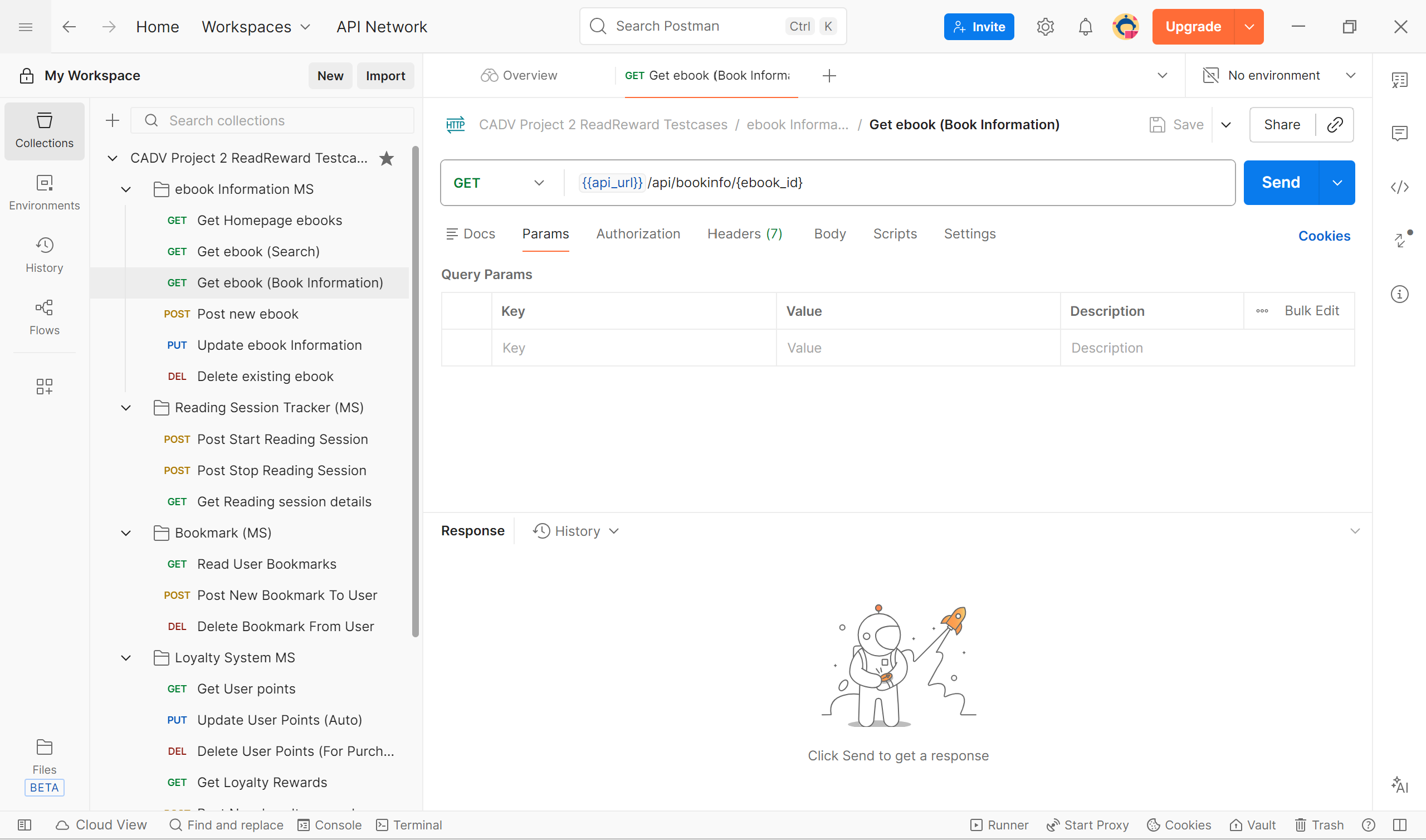Screen dimensions: 1426x840
Task: Open Files BETA in the sidebar
Action: point(44,766)
